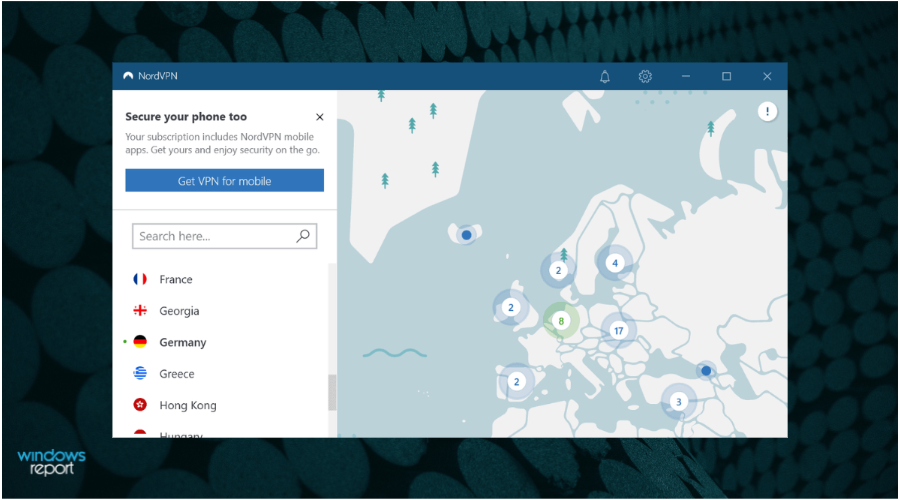Image resolution: width=900 pixels, height=500 pixels.
Task: Open the notifications bell icon
Action: click(x=604, y=76)
